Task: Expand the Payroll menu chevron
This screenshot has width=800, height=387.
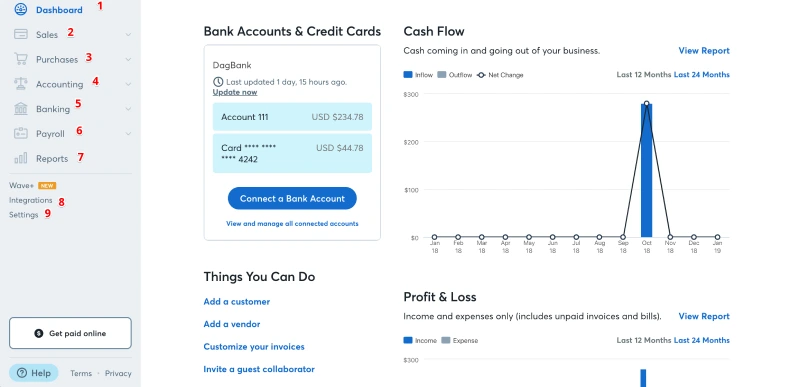Action: coord(128,134)
